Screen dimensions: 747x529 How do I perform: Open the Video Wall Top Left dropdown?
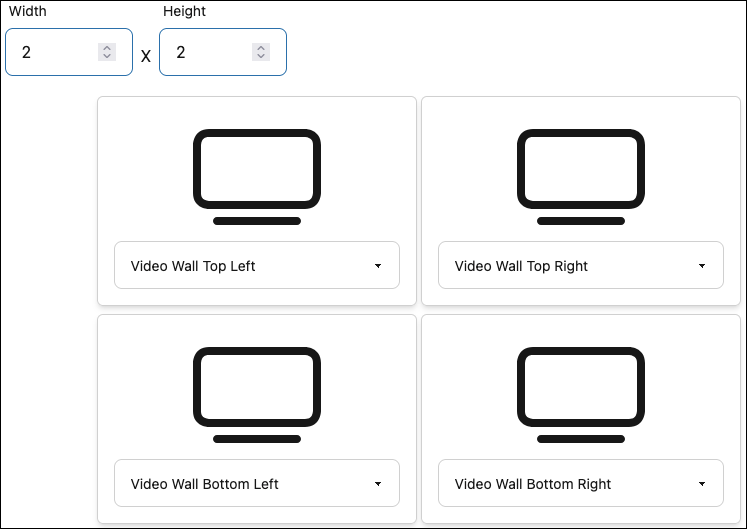(x=256, y=266)
